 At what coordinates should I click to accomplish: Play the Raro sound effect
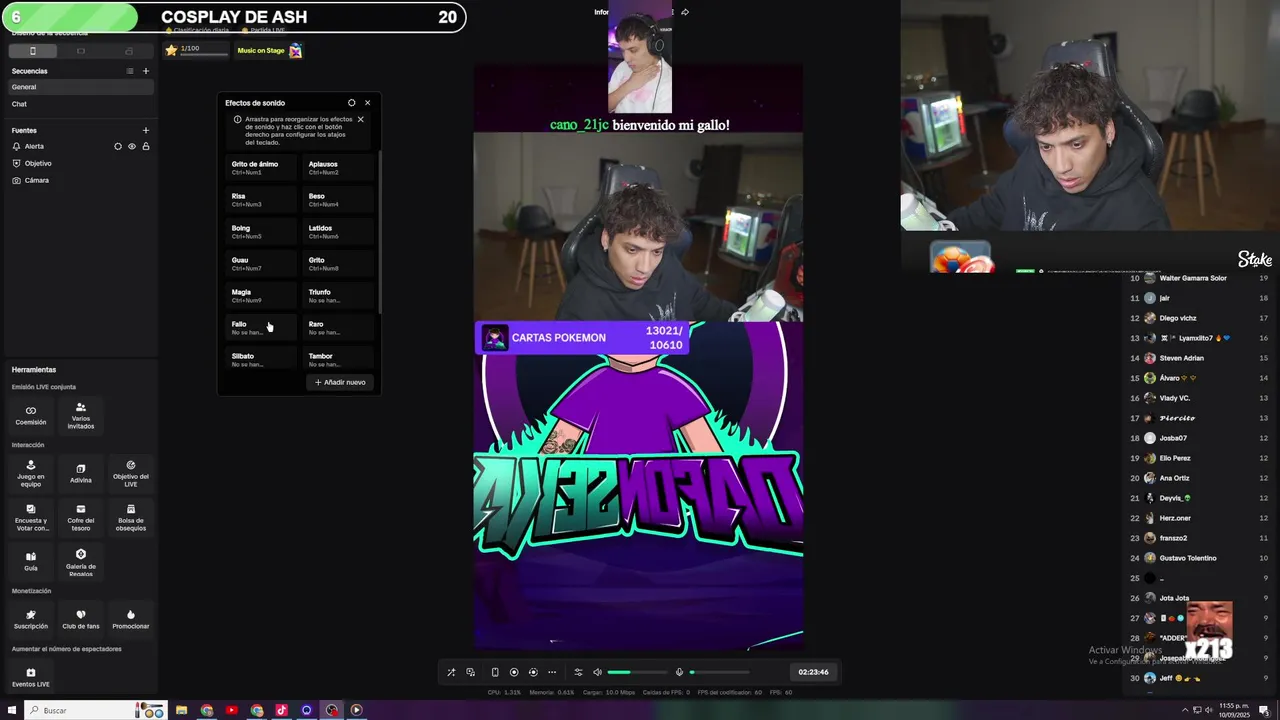pos(338,327)
